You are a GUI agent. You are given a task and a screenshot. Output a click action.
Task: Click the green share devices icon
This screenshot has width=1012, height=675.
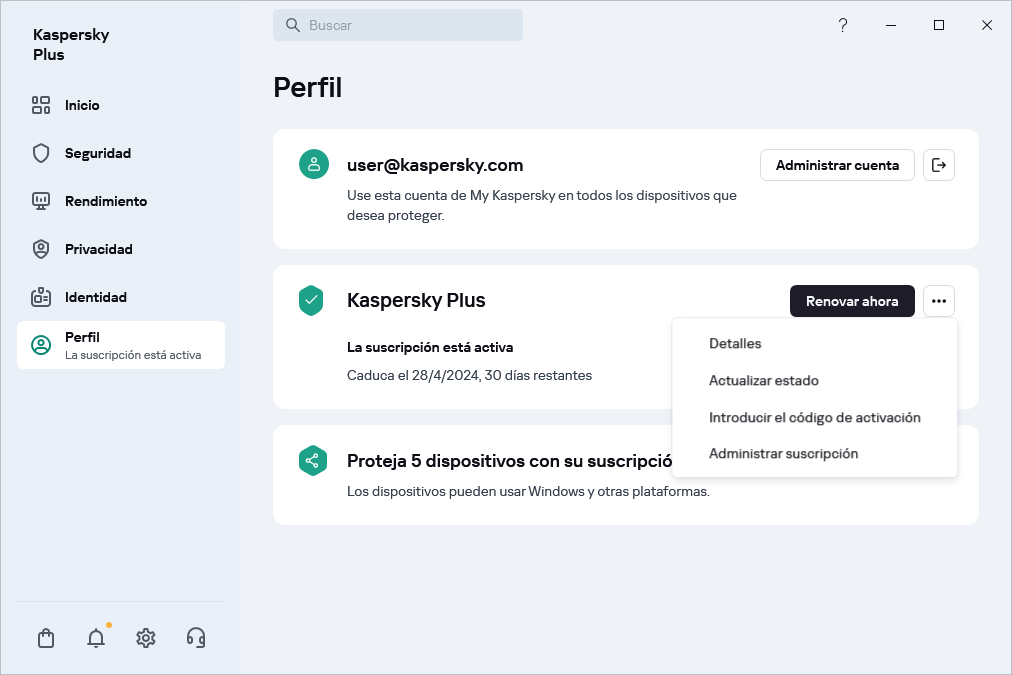(313, 461)
